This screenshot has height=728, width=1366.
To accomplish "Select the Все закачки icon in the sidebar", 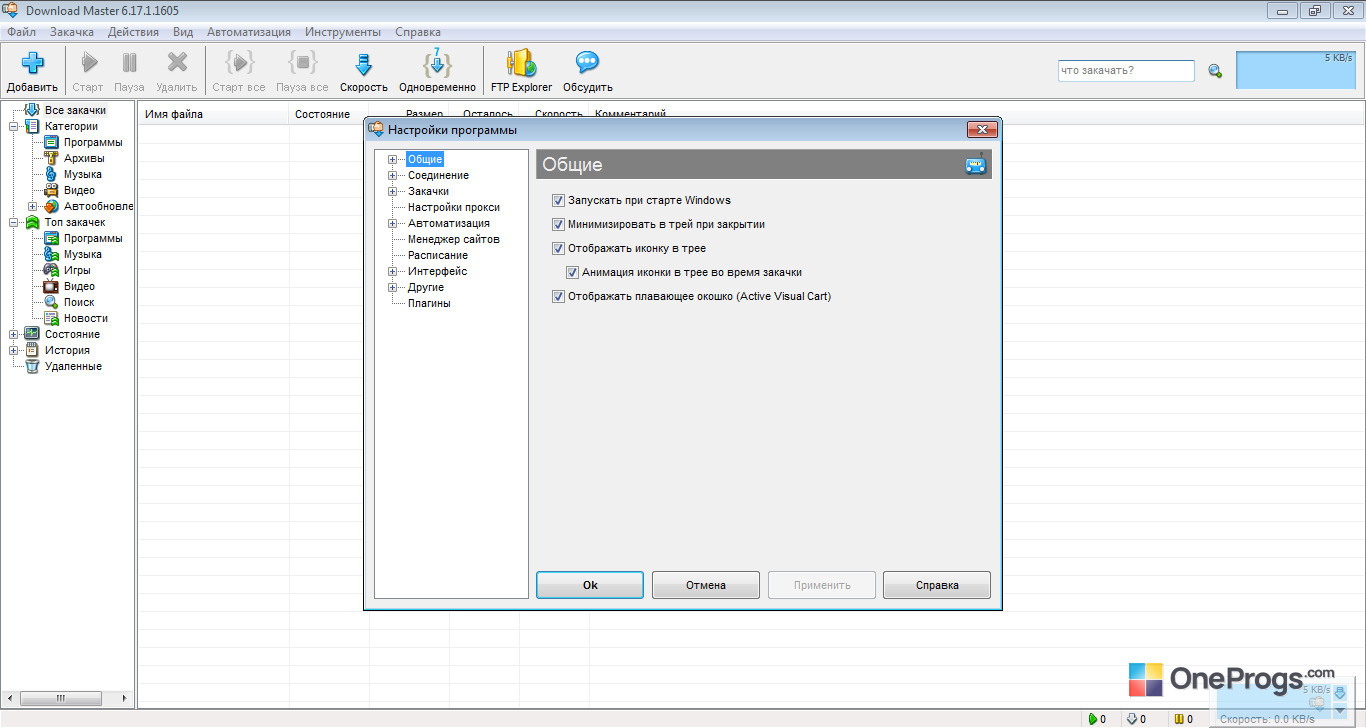I will 32,110.
